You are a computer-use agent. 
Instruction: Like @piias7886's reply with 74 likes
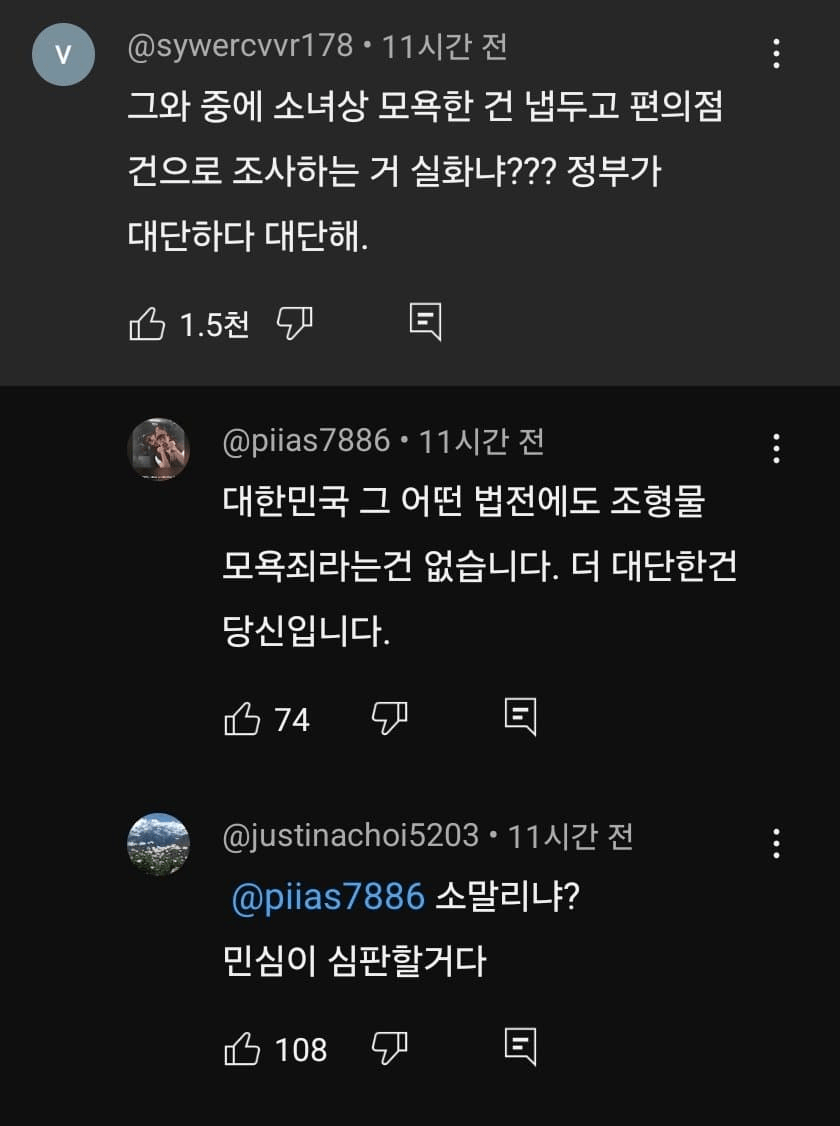(243, 718)
